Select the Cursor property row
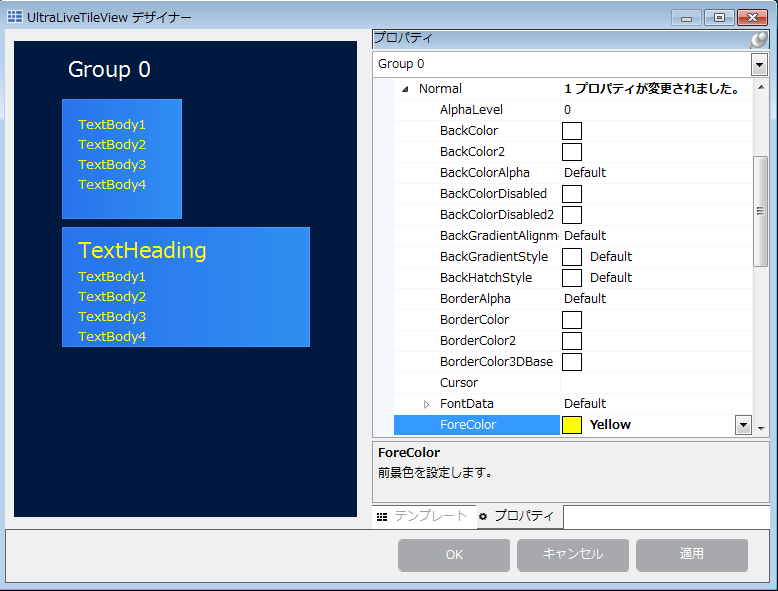 573,383
